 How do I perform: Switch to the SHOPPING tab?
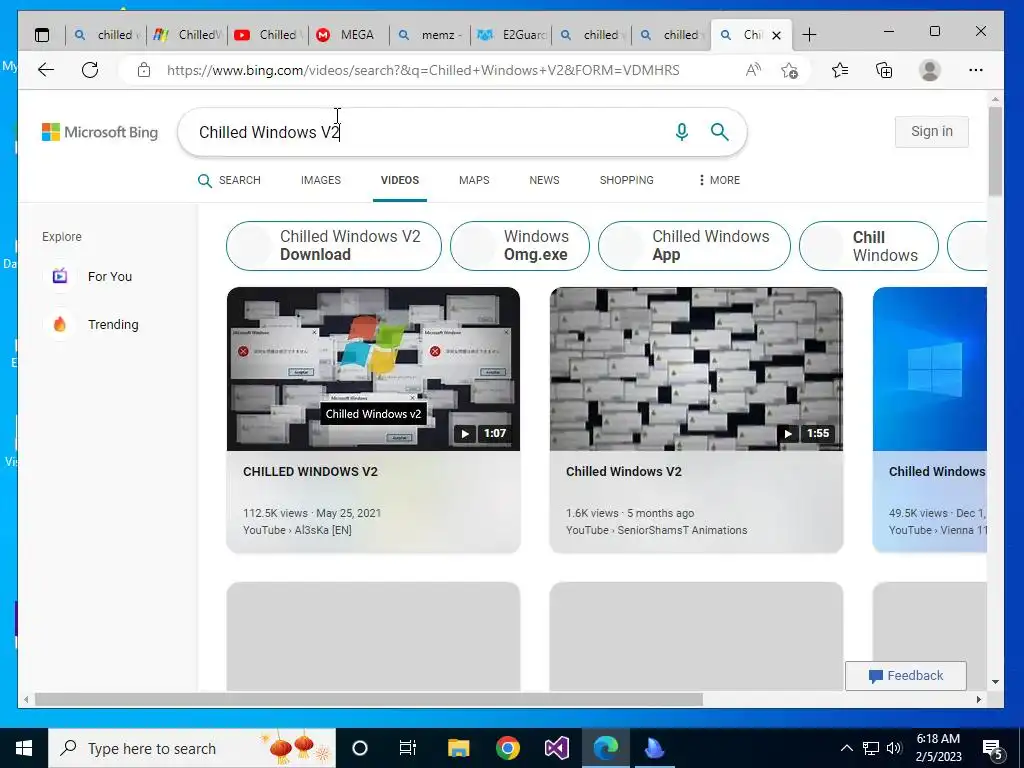[626, 180]
